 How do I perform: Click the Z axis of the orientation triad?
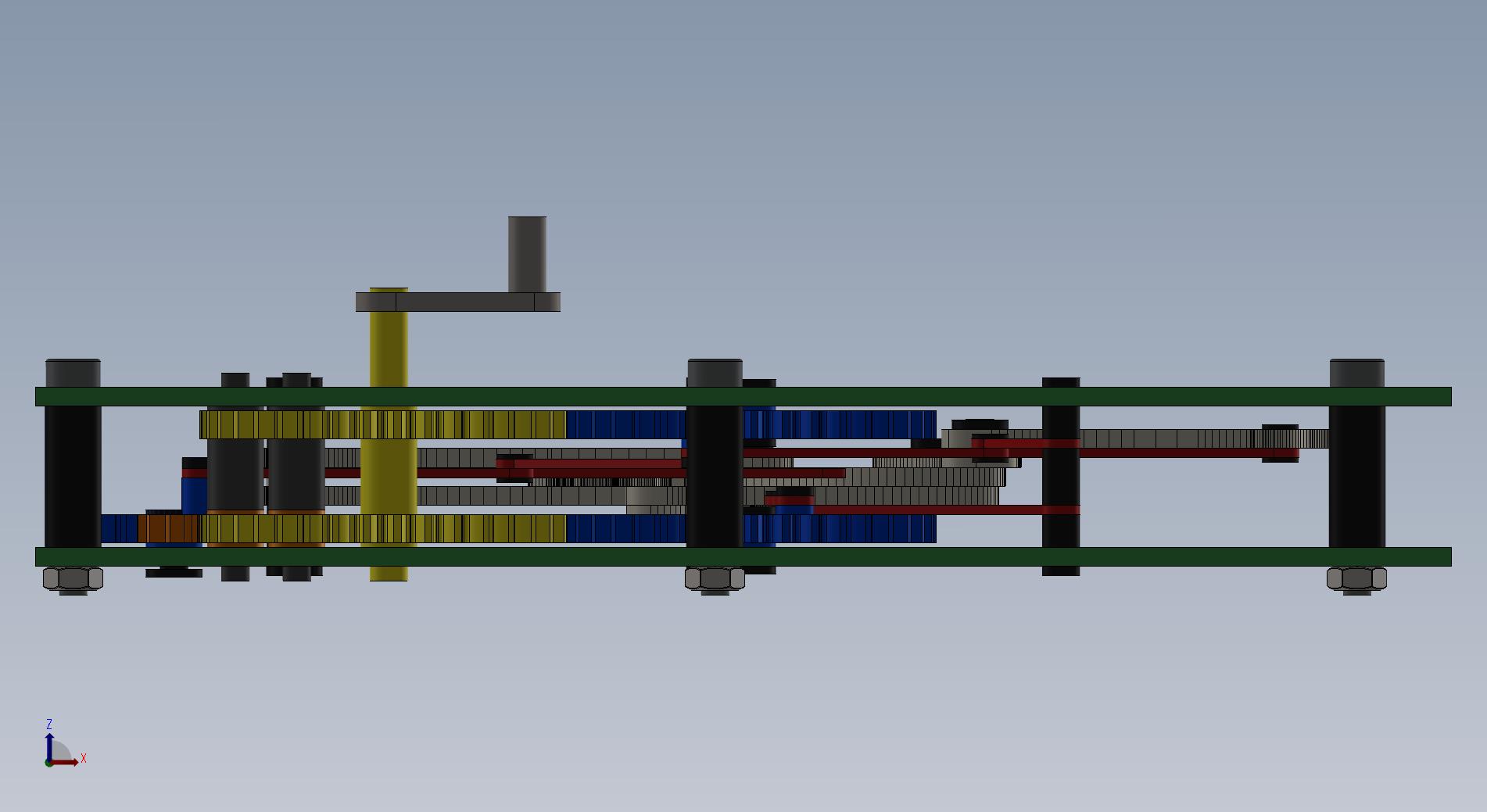(x=49, y=746)
